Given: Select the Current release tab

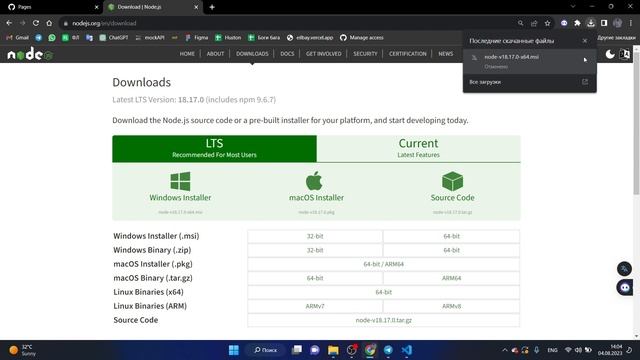Looking at the screenshot, I should pos(418,149).
